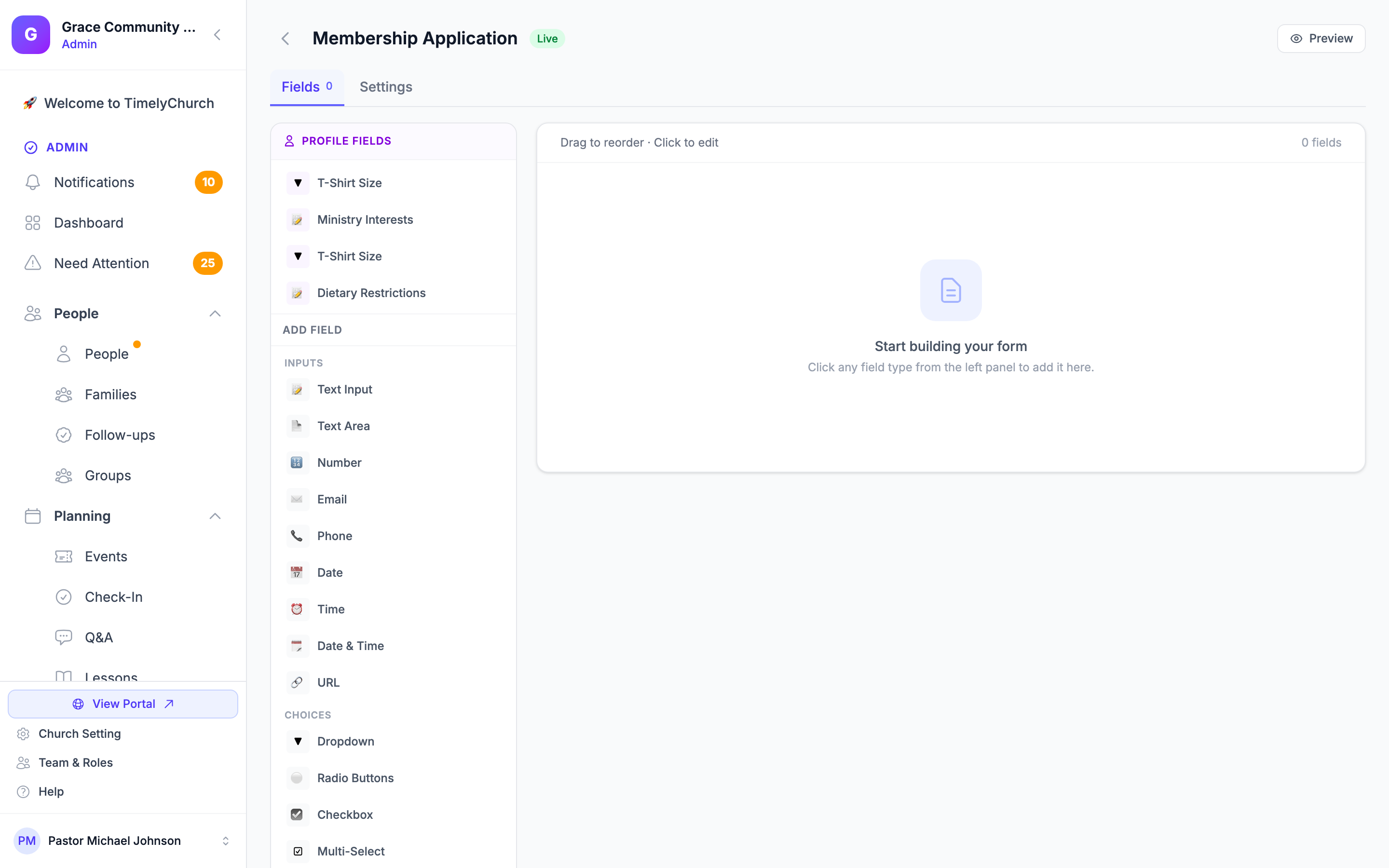Add a Radio Buttons field type
The image size is (1389, 868).
[x=393, y=777]
